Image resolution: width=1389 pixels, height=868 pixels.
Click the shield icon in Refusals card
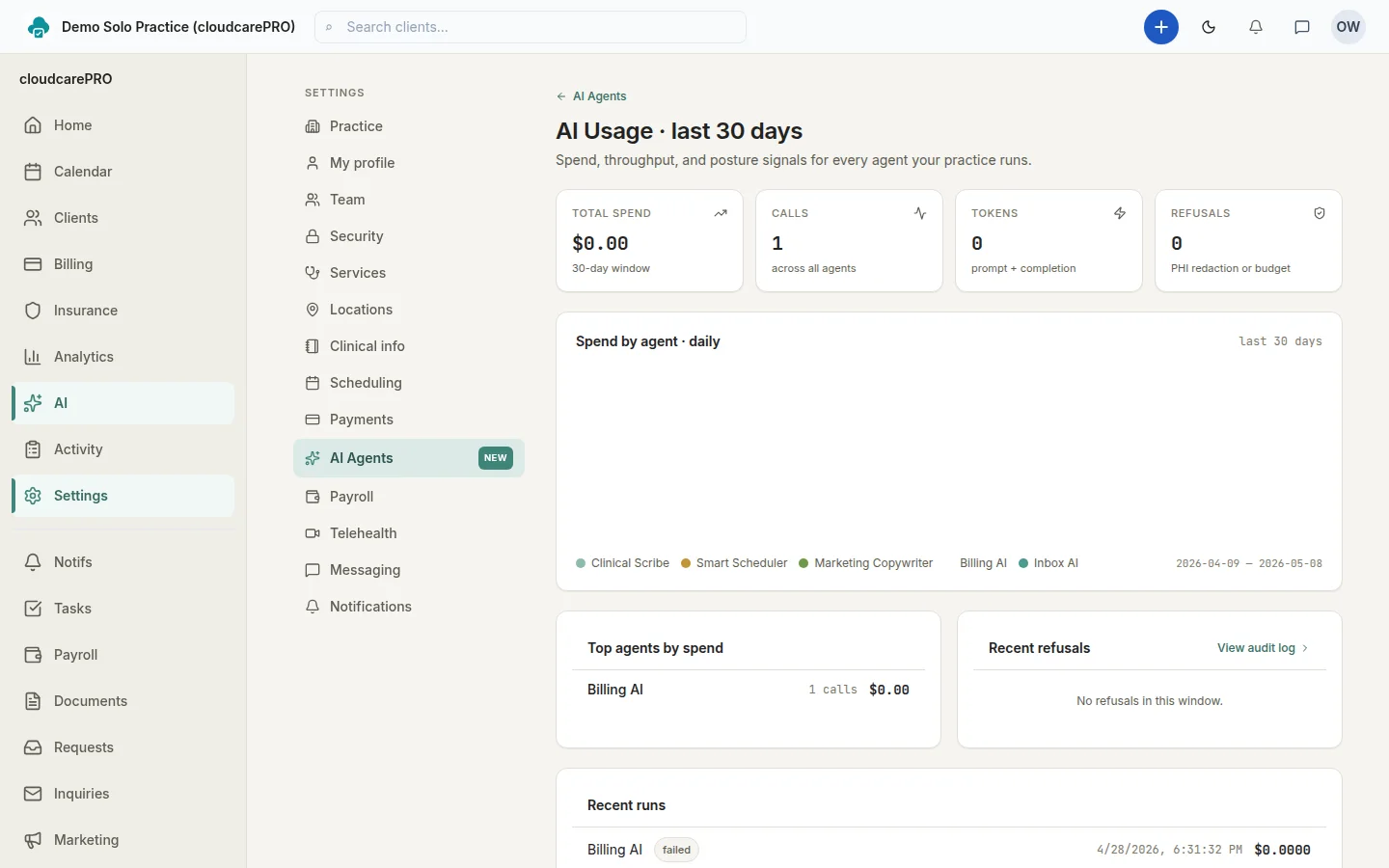pyautogui.click(x=1320, y=213)
